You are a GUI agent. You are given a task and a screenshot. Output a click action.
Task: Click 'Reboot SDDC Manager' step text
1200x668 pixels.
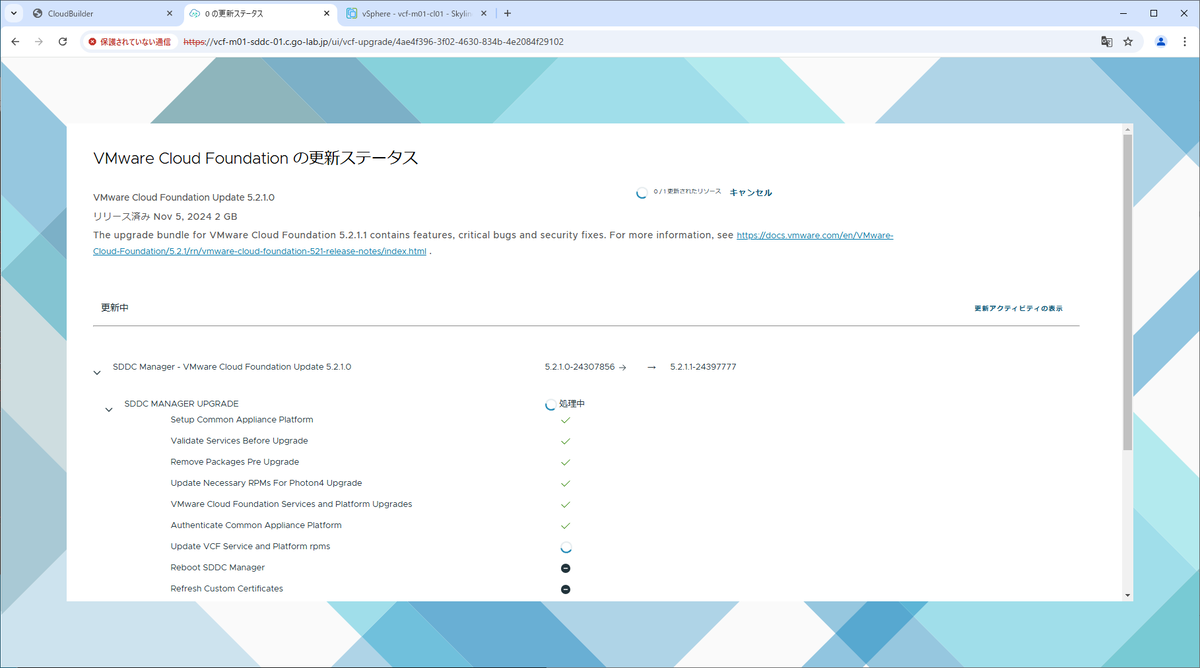coord(218,567)
